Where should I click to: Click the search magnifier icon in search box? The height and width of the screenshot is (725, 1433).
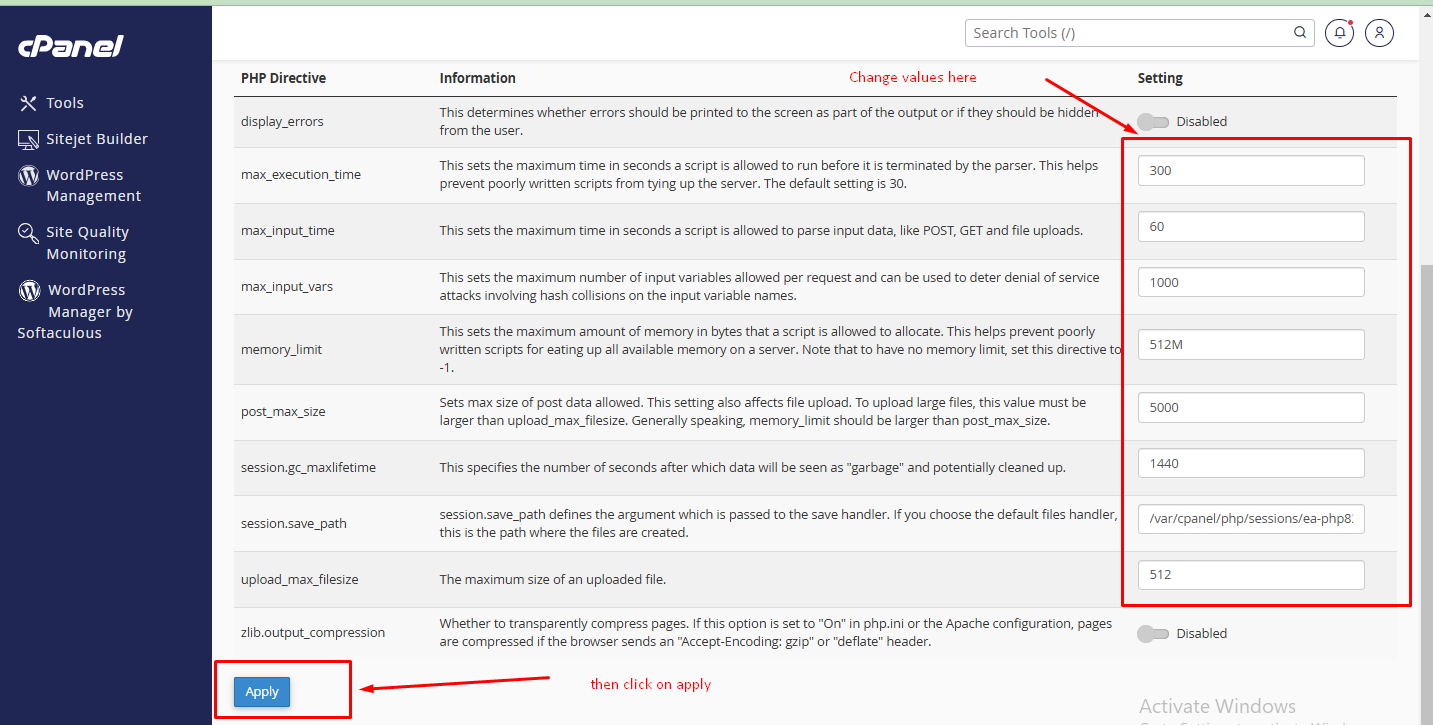click(1300, 33)
